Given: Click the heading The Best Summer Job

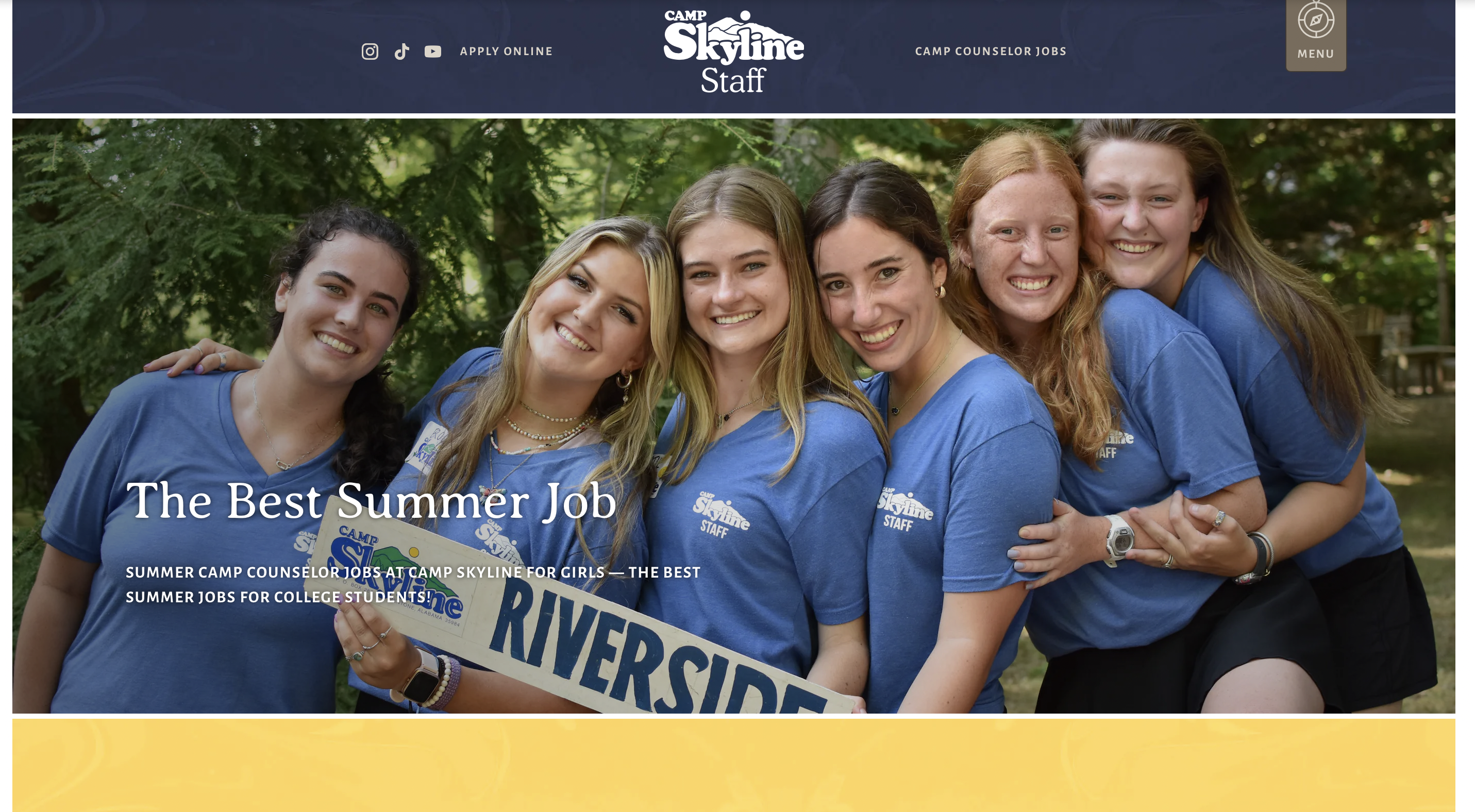Looking at the screenshot, I should coord(371,501).
